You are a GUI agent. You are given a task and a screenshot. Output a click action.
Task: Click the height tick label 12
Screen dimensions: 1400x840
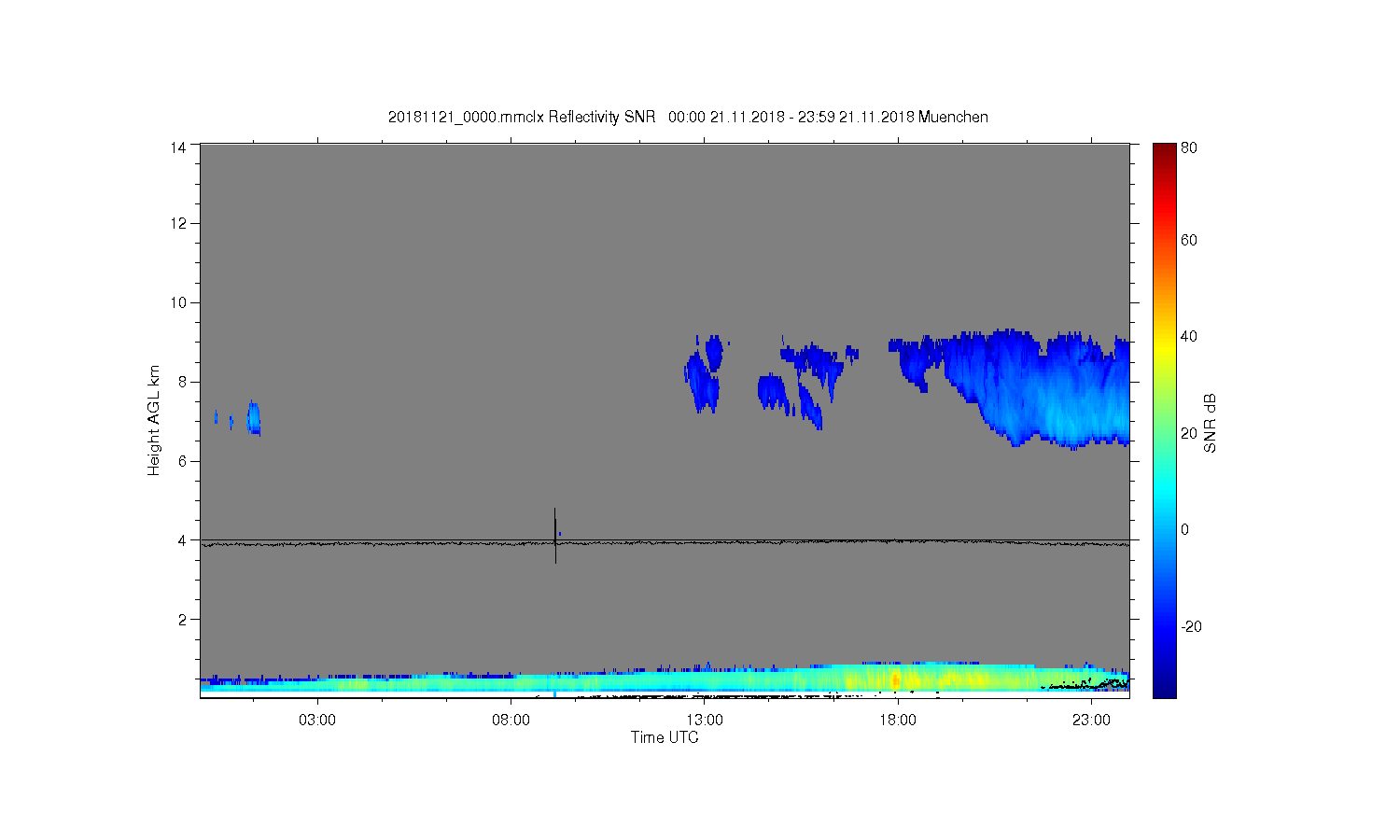tap(178, 223)
